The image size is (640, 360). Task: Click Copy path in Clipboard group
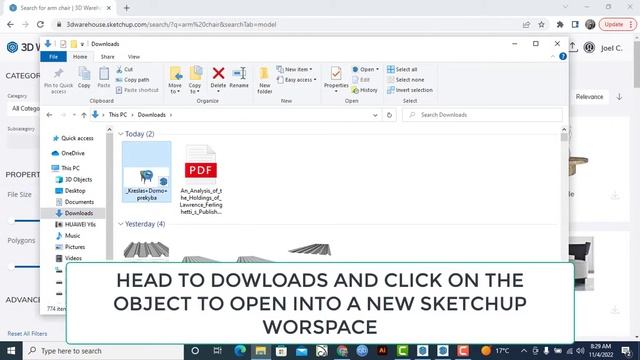pyautogui.click(x=132, y=80)
